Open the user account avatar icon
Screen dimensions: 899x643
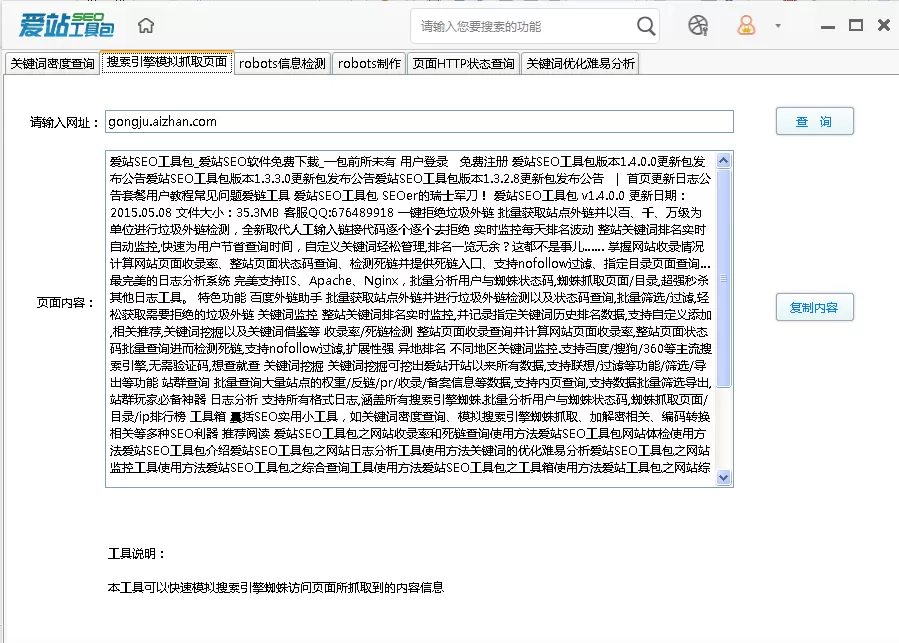[x=746, y=25]
